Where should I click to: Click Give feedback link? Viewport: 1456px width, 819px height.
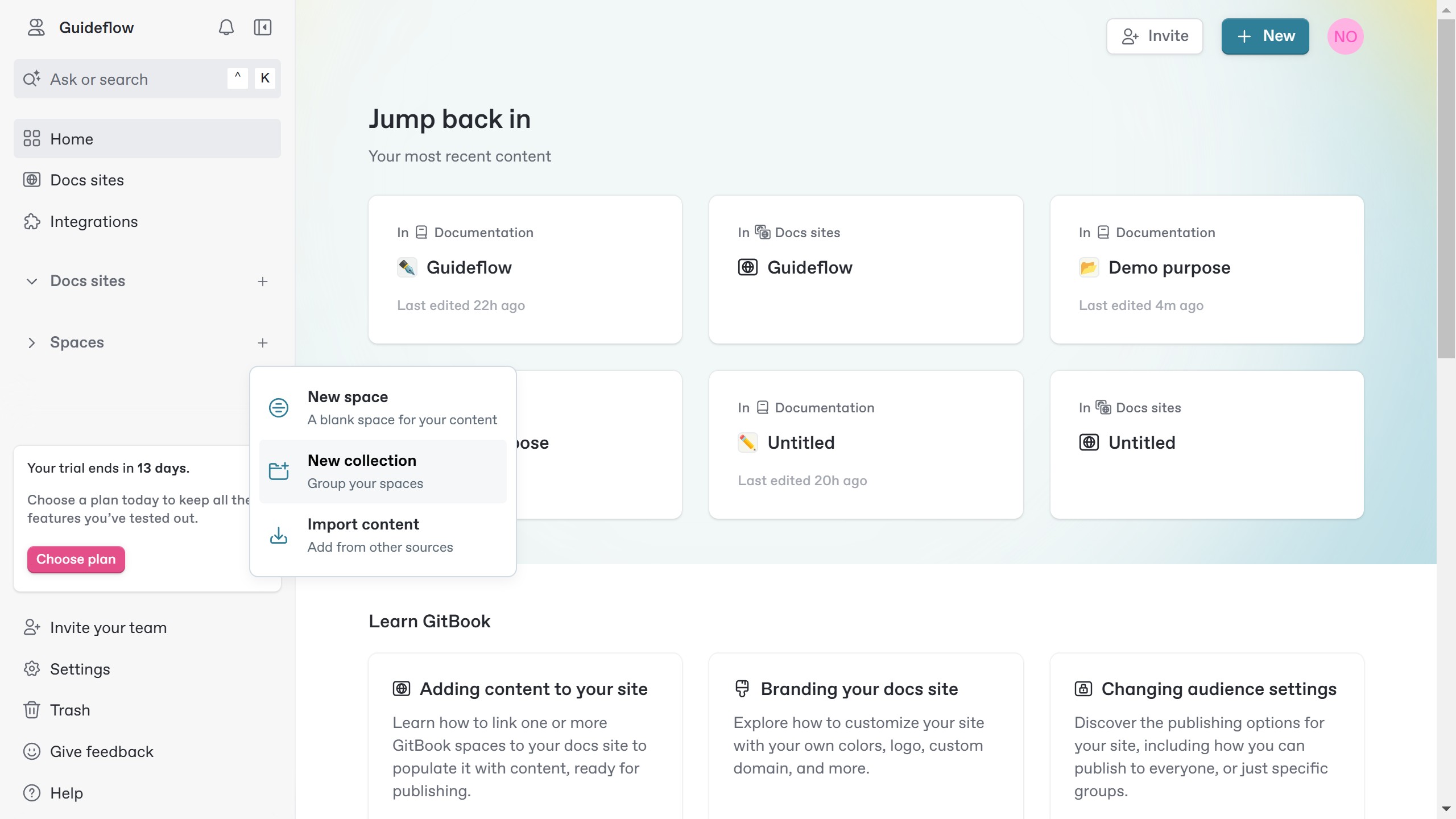pos(147,751)
